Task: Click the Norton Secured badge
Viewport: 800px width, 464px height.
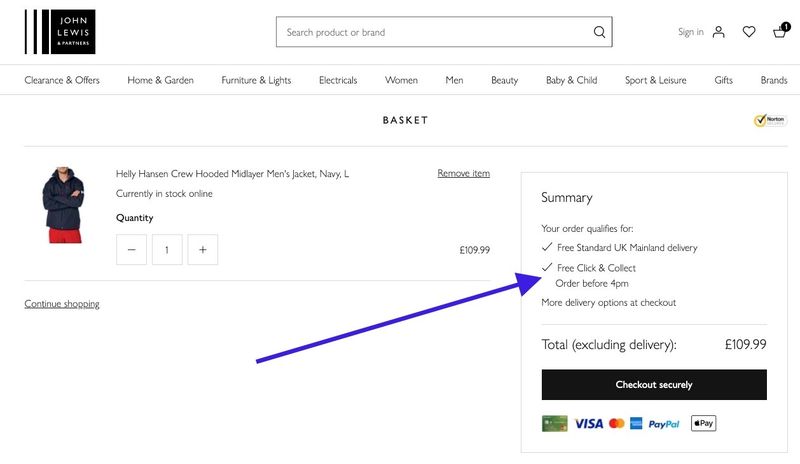Action: click(x=770, y=120)
